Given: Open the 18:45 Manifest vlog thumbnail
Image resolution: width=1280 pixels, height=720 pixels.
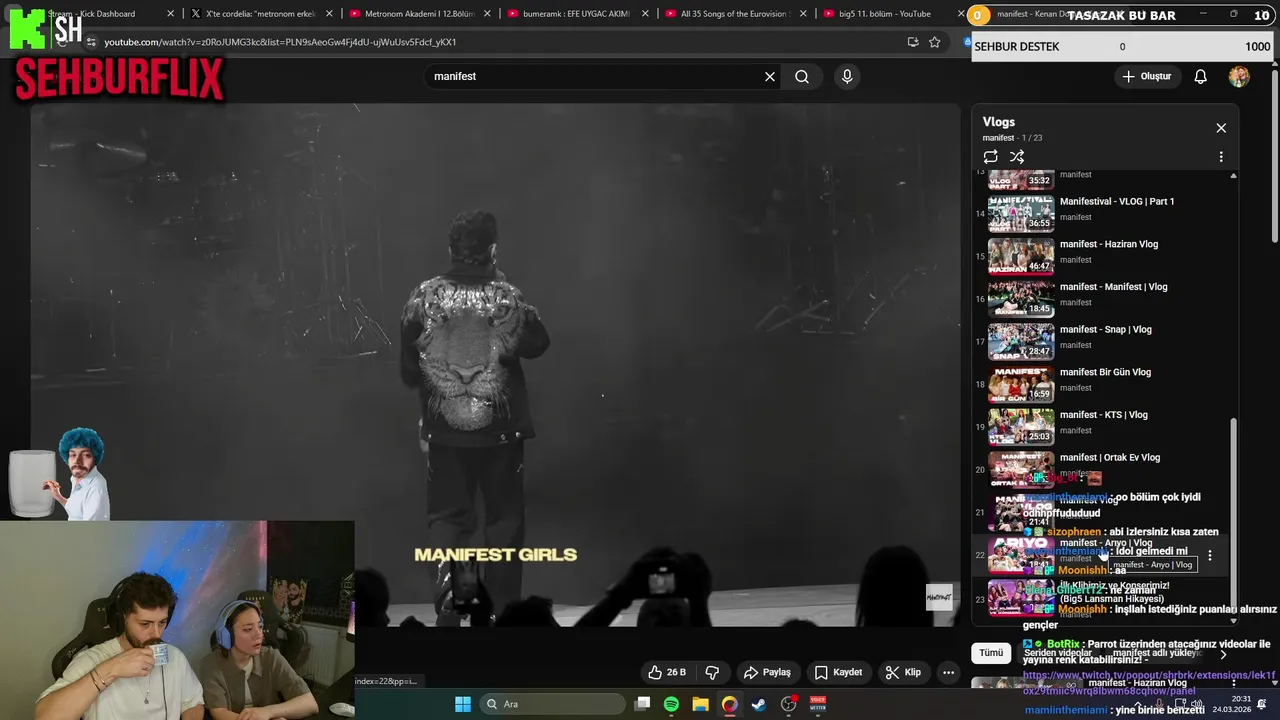Looking at the screenshot, I should tap(1021, 298).
